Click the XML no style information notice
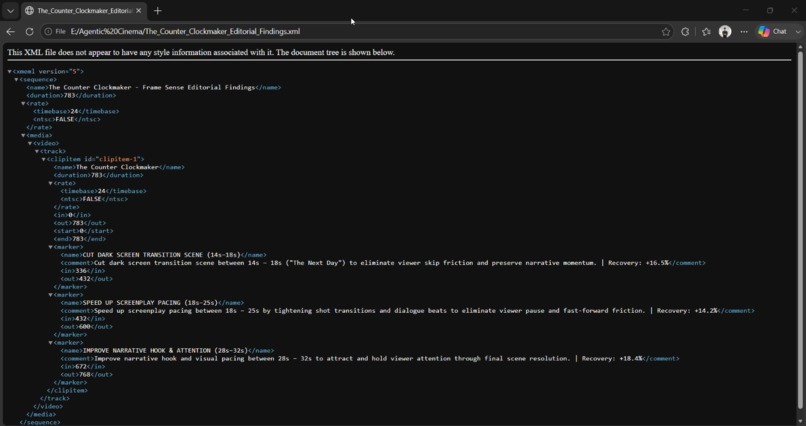The image size is (806, 426). tap(201, 52)
